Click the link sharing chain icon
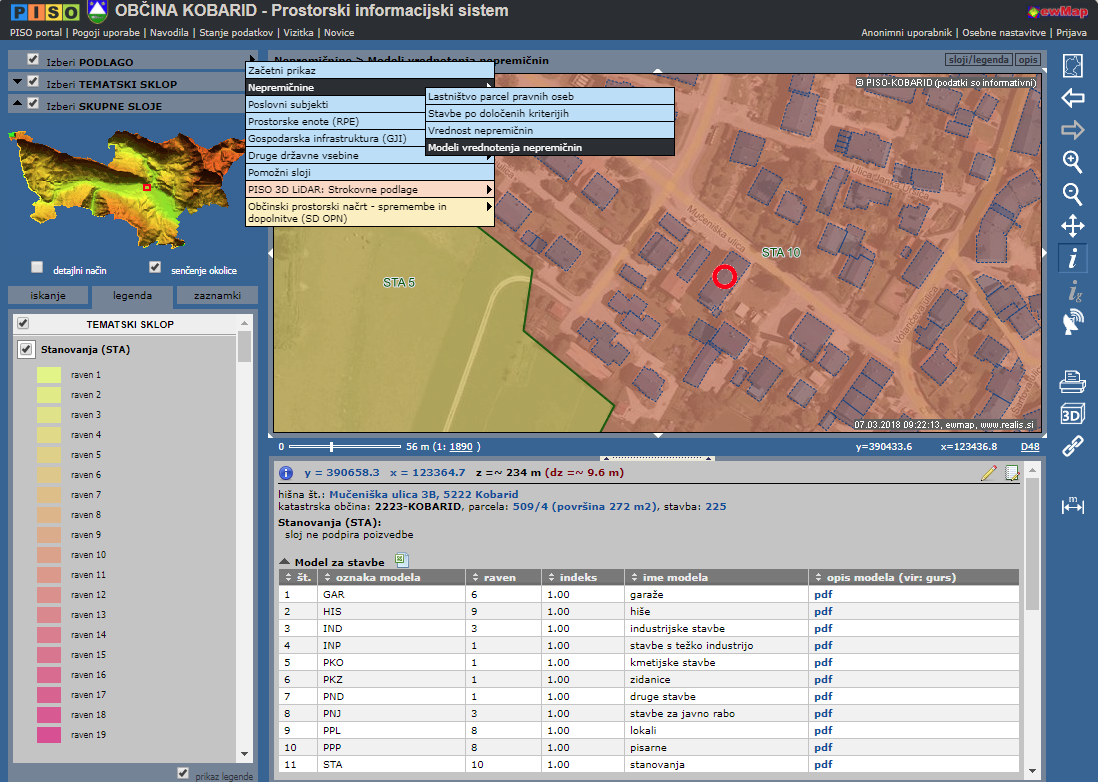Screen dimensions: 1098x782 point(1072,446)
